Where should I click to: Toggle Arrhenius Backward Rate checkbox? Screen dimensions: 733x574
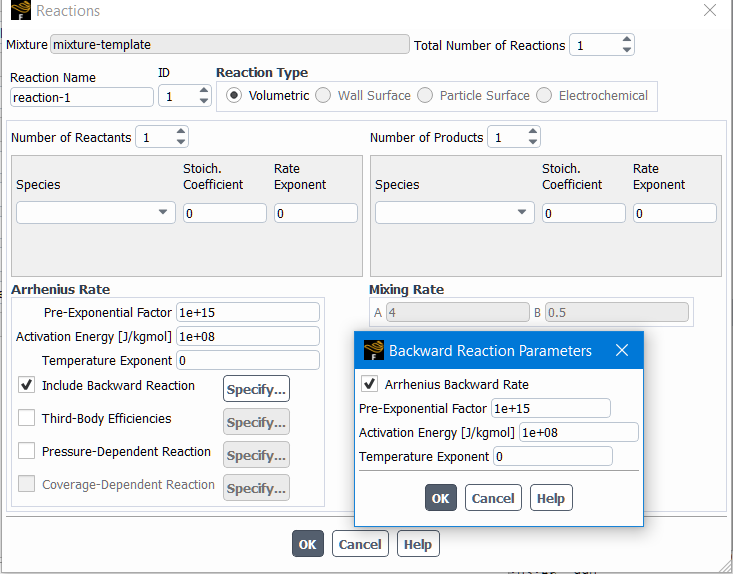(x=369, y=384)
